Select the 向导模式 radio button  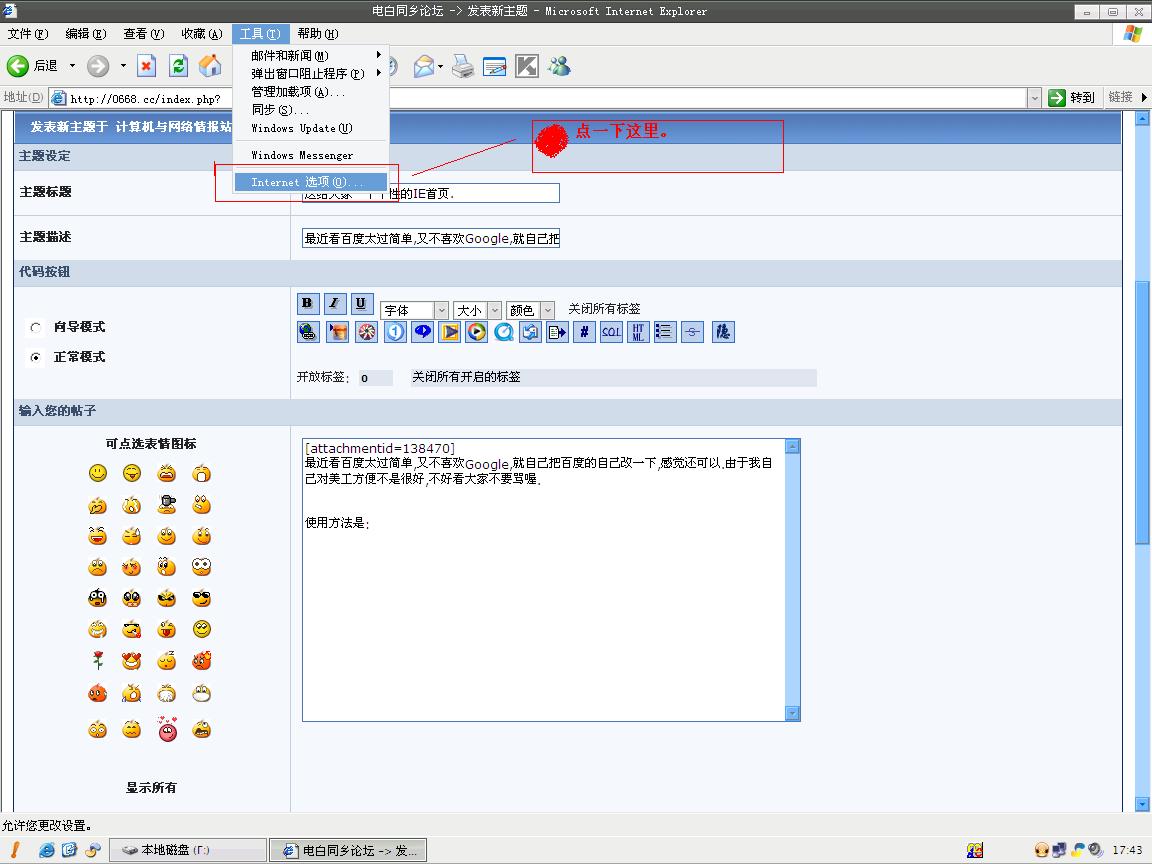(36, 327)
